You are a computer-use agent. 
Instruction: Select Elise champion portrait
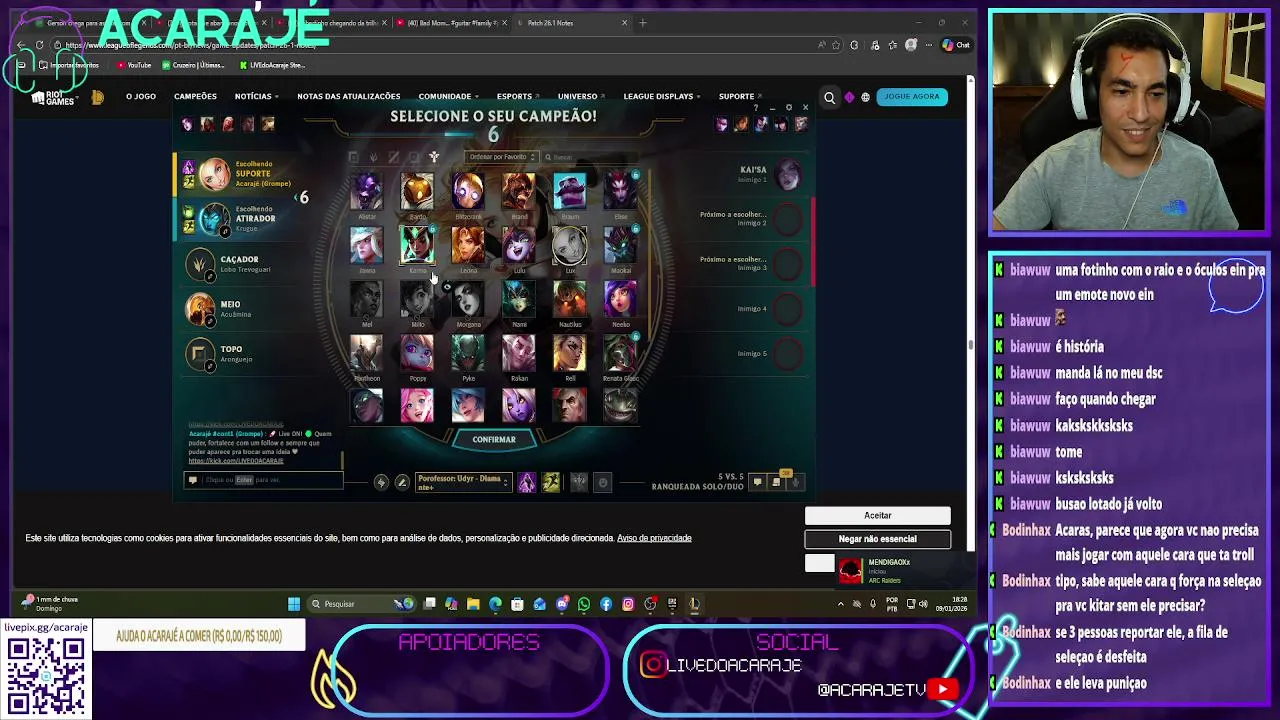click(620, 190)
